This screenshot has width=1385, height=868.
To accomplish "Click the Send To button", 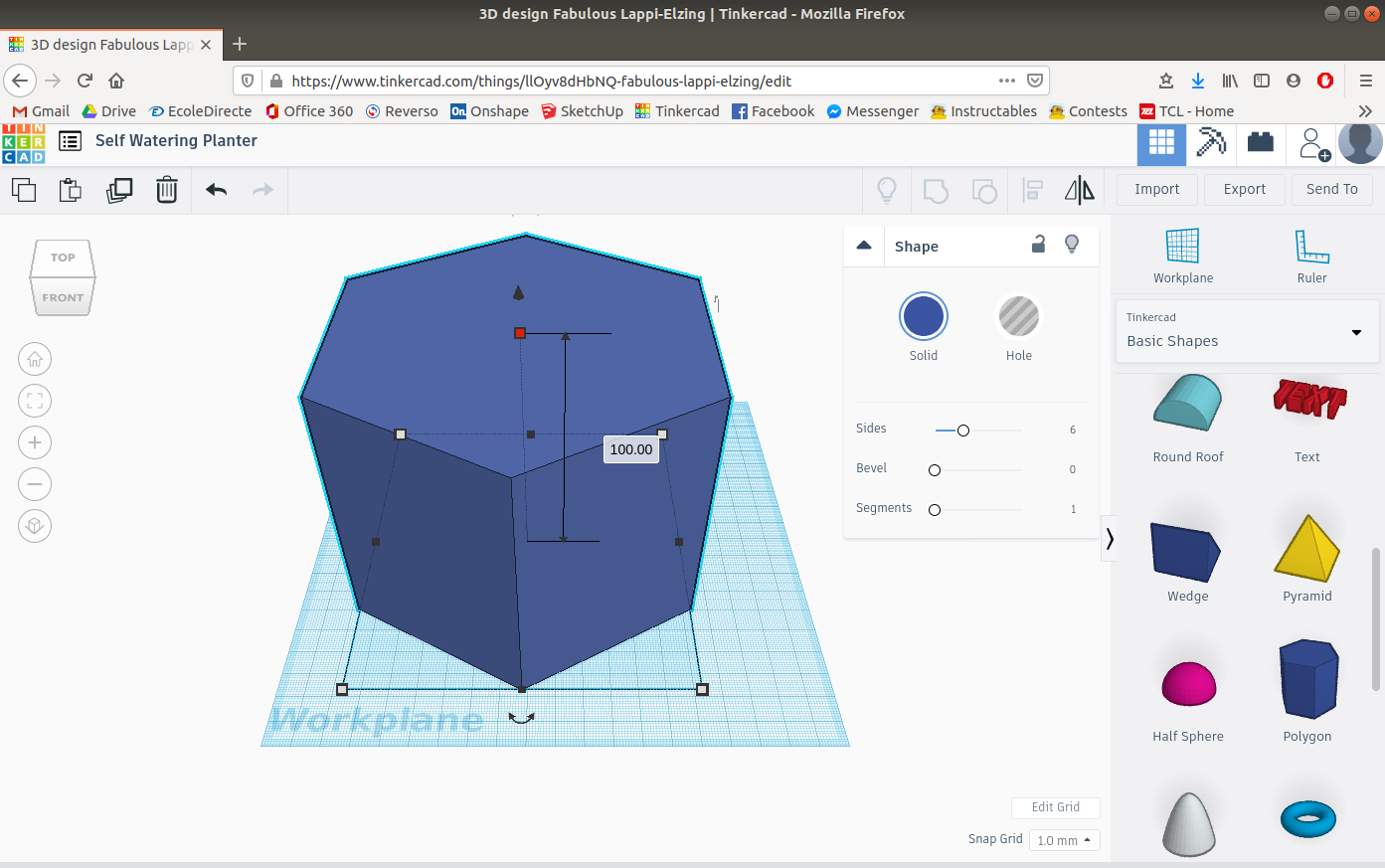I will point(1332,189).
